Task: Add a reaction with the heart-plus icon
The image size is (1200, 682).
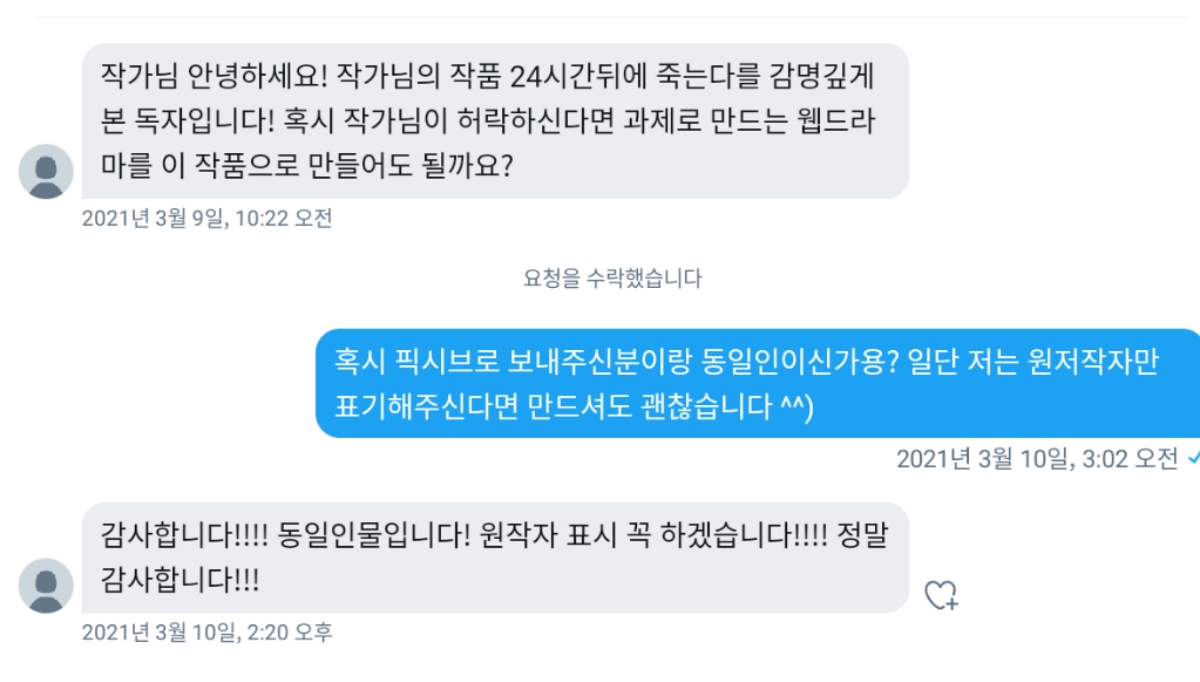Action: click(941, 595)
